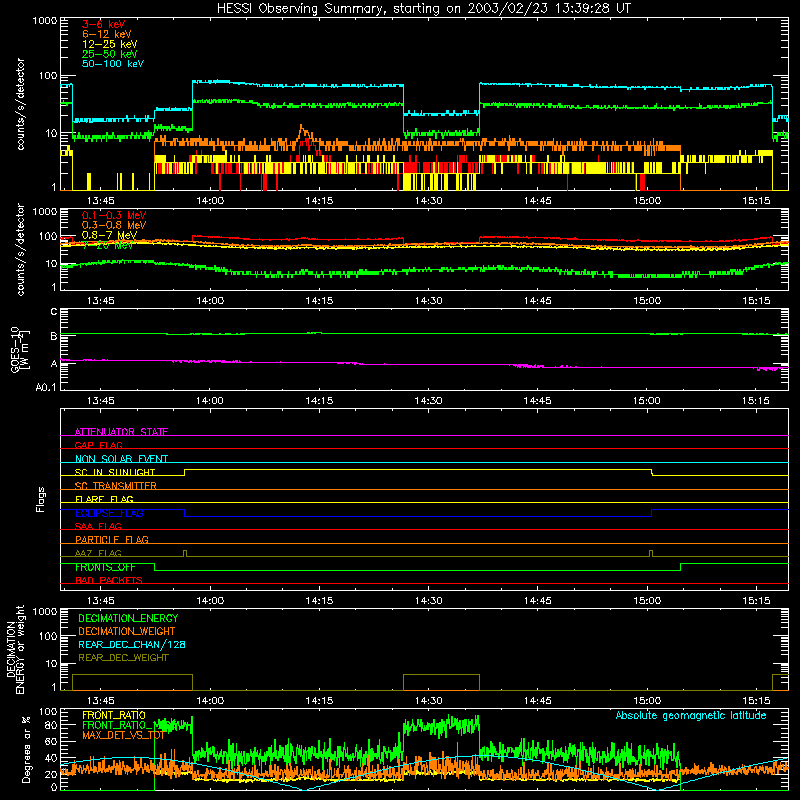
Task: Click 15:00 tick under the Flags panel
Action: [x=646, y=601]
